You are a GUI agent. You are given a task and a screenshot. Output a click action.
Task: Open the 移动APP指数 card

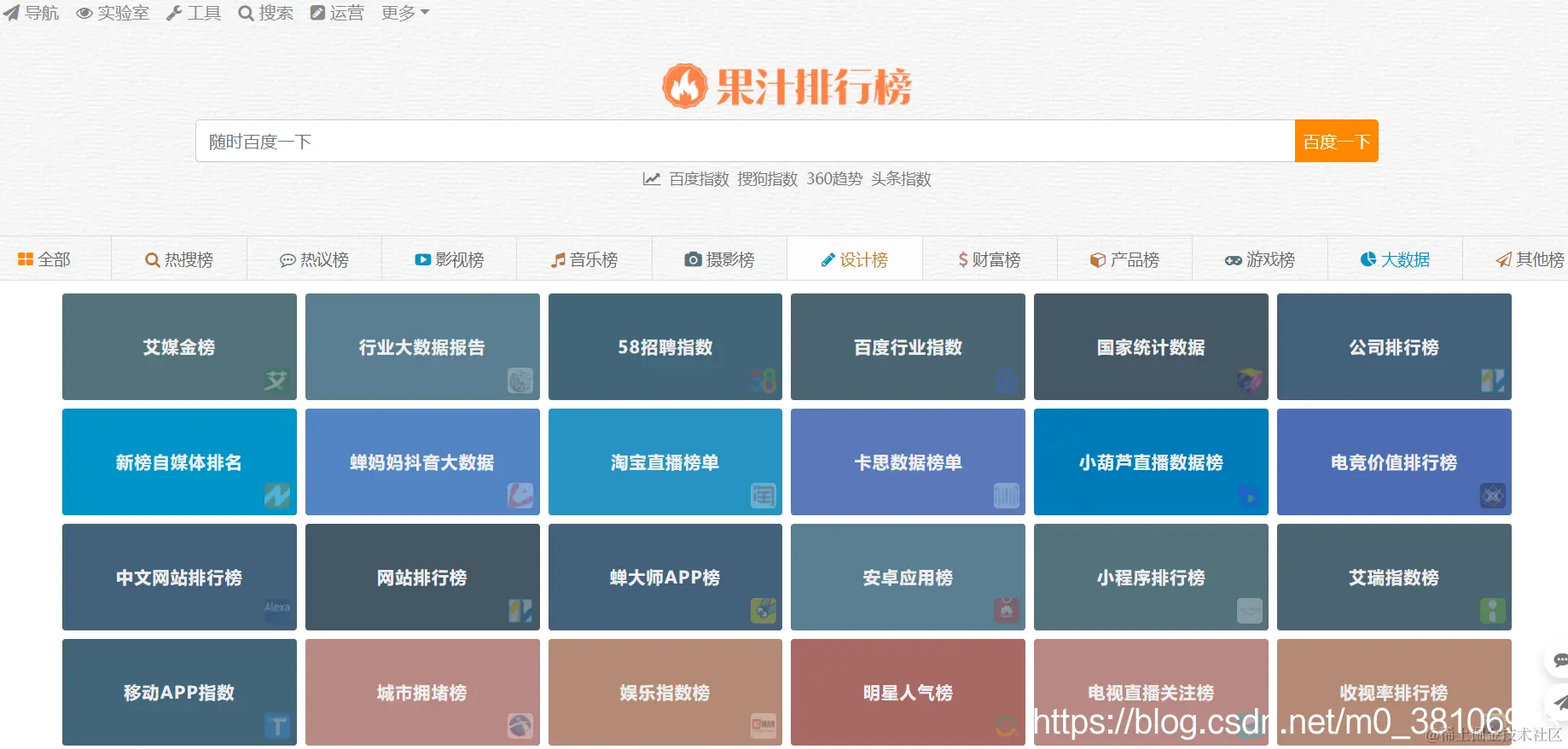179,692
